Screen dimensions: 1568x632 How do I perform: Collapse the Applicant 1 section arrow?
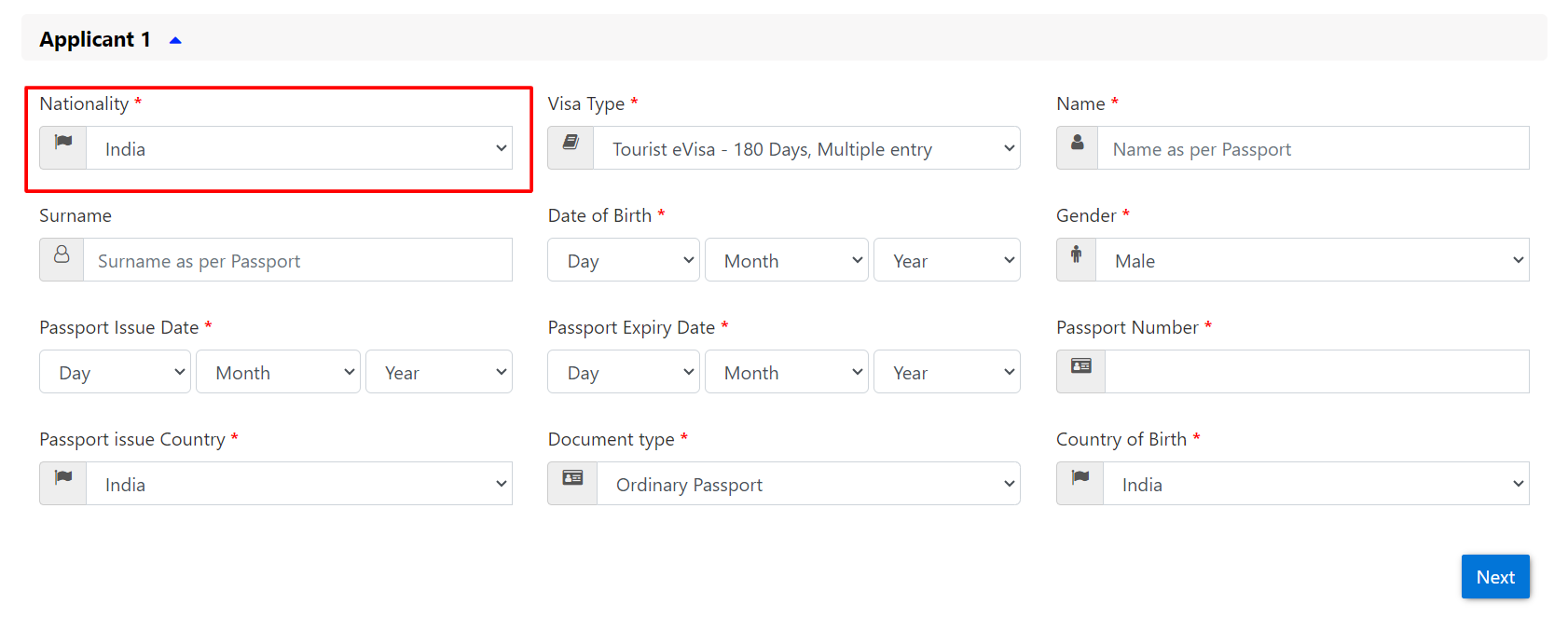(175, 40)
